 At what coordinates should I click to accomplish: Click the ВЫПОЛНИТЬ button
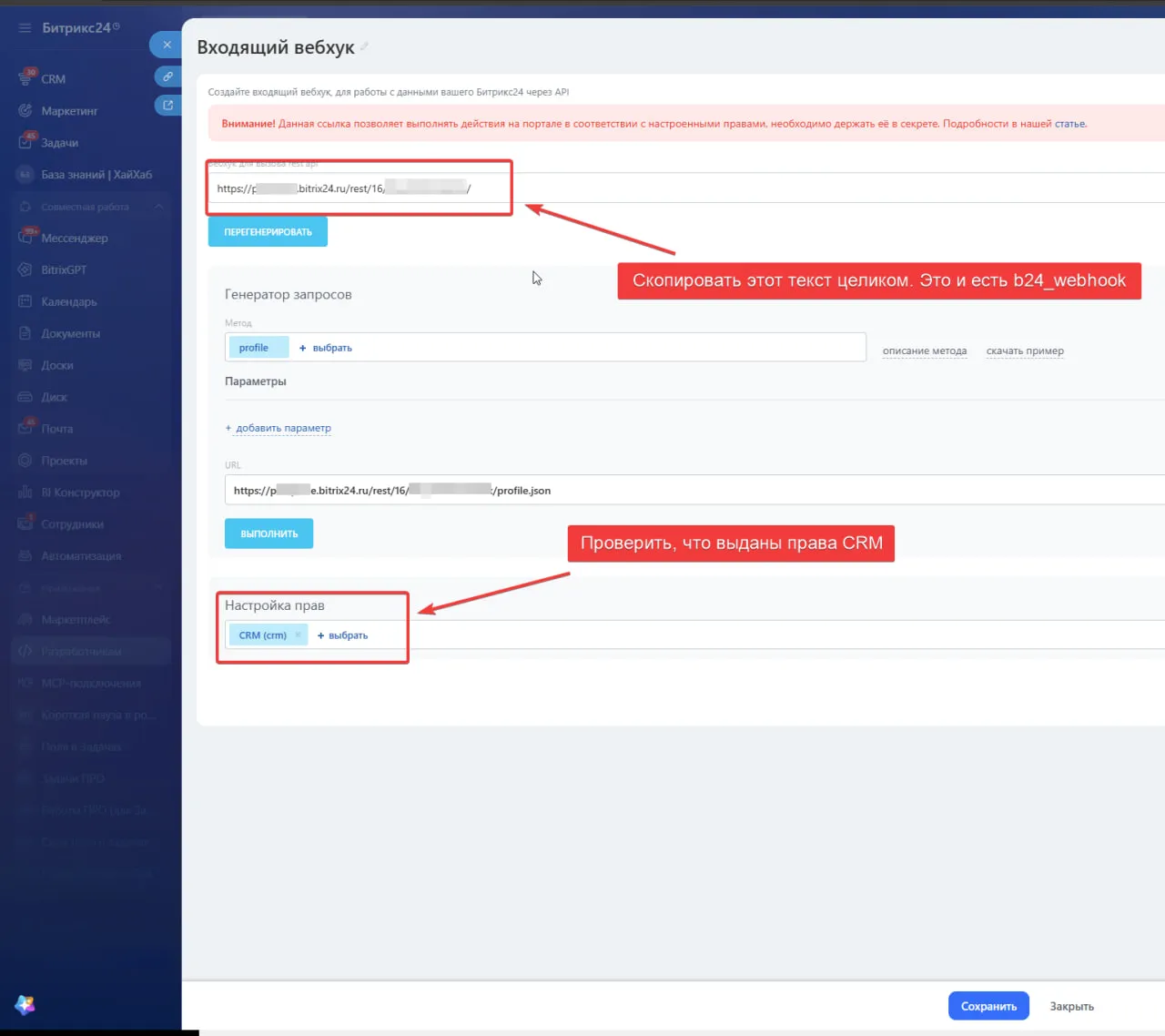pyautogui.click(x=269, y=533)
